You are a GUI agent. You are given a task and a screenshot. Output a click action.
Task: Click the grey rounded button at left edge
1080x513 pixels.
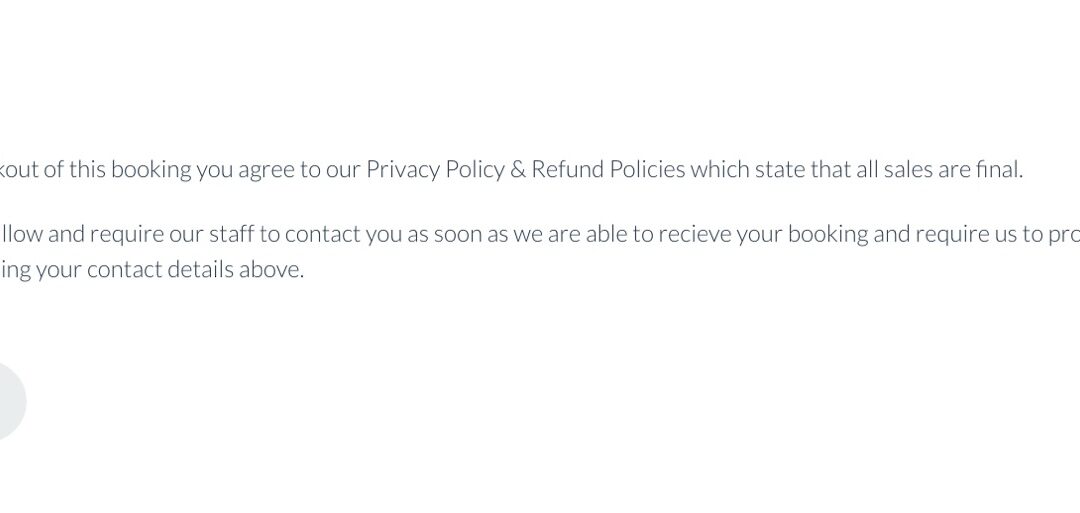click(x=10, y=401)
